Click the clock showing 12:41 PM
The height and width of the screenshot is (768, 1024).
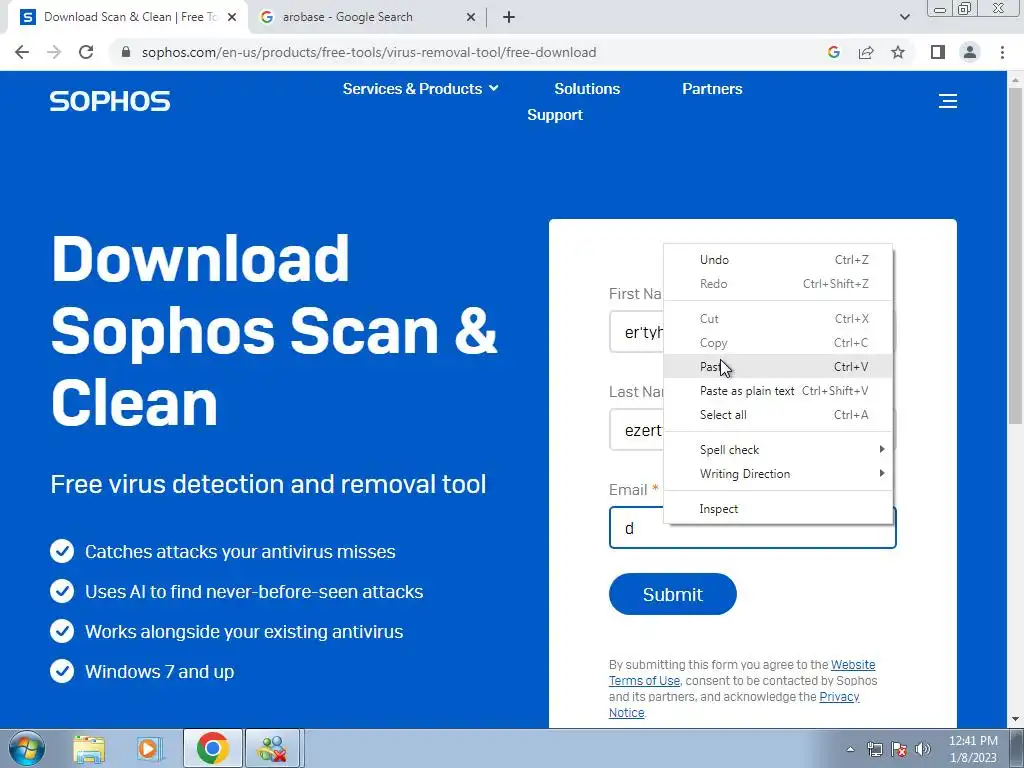point(973,749)
